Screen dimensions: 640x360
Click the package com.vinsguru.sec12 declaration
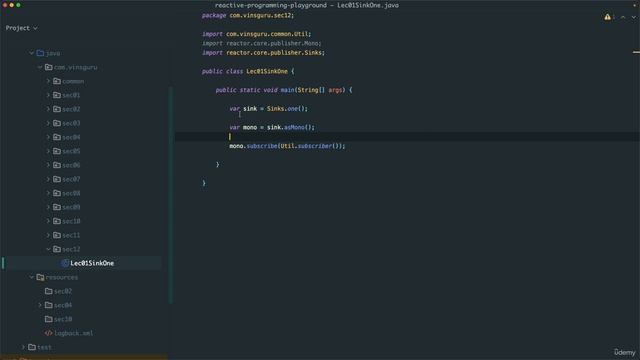(248, 16)
